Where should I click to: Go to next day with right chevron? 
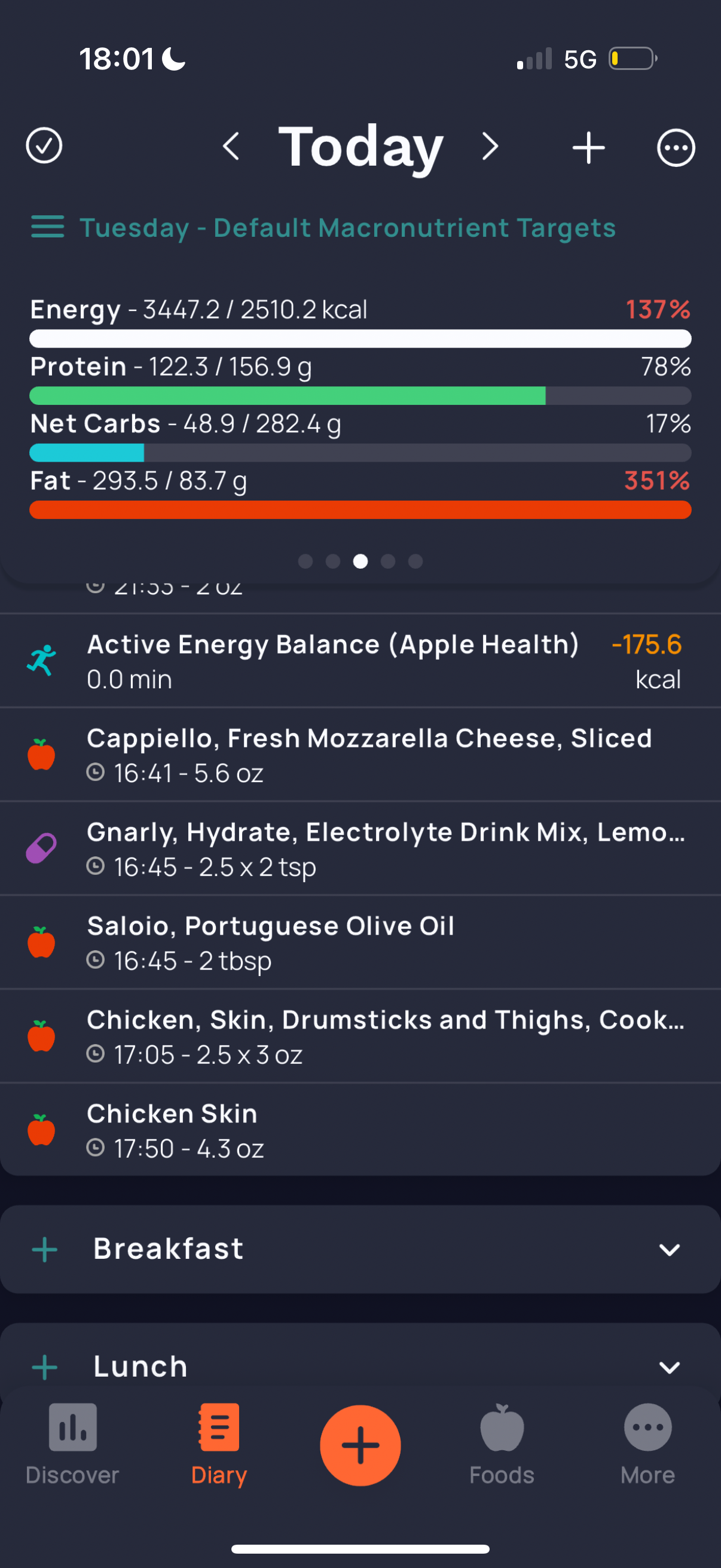490,147
